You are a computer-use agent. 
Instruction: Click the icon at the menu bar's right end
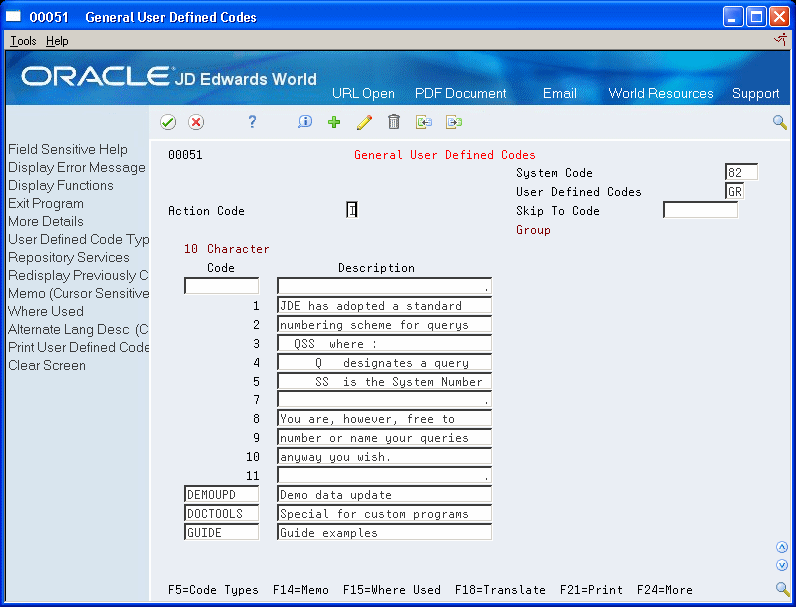780,40
